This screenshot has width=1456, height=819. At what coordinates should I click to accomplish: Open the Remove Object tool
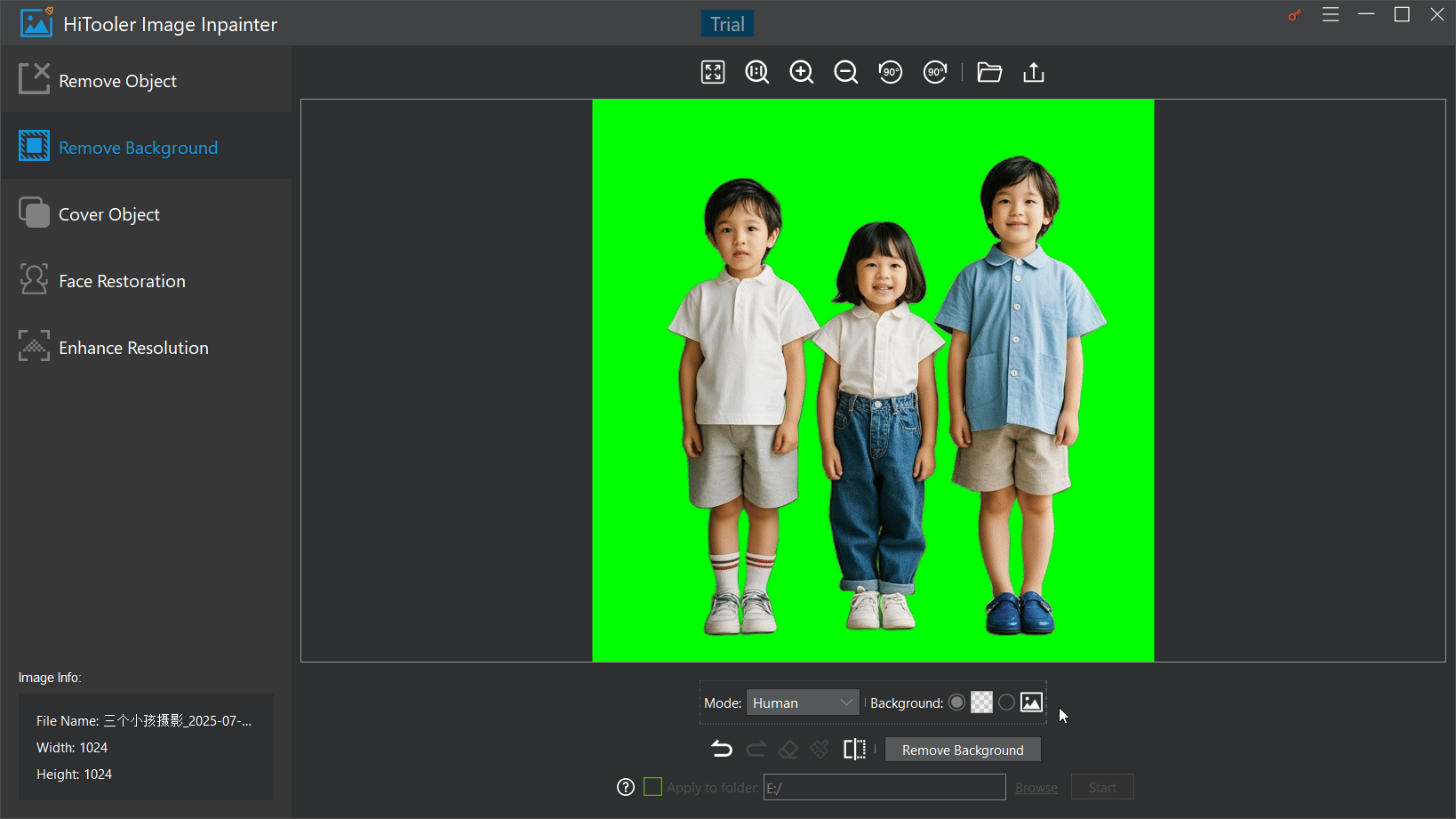pyautogui.click(x=146, y=81)
